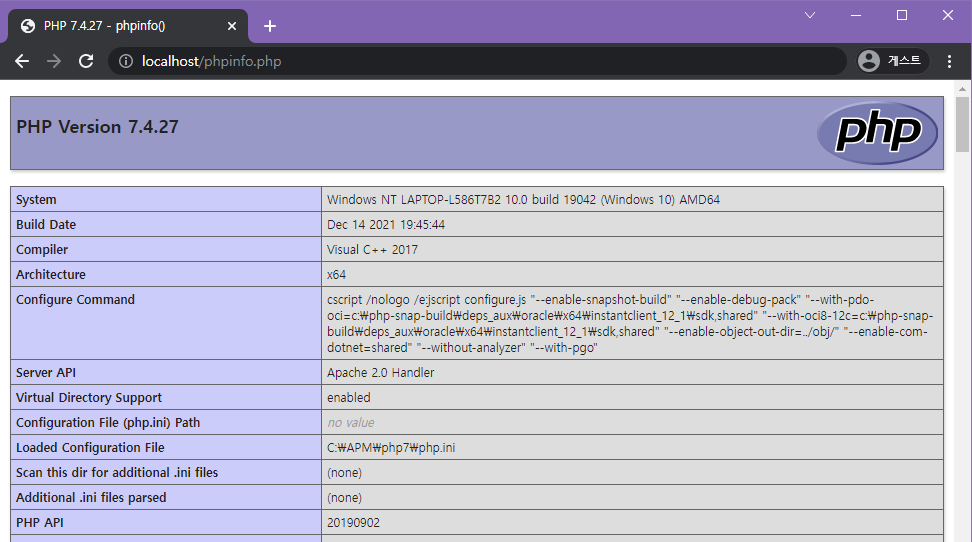Select the 'System' row label
This screenshot has height=542, width=972.
(36, 200)
